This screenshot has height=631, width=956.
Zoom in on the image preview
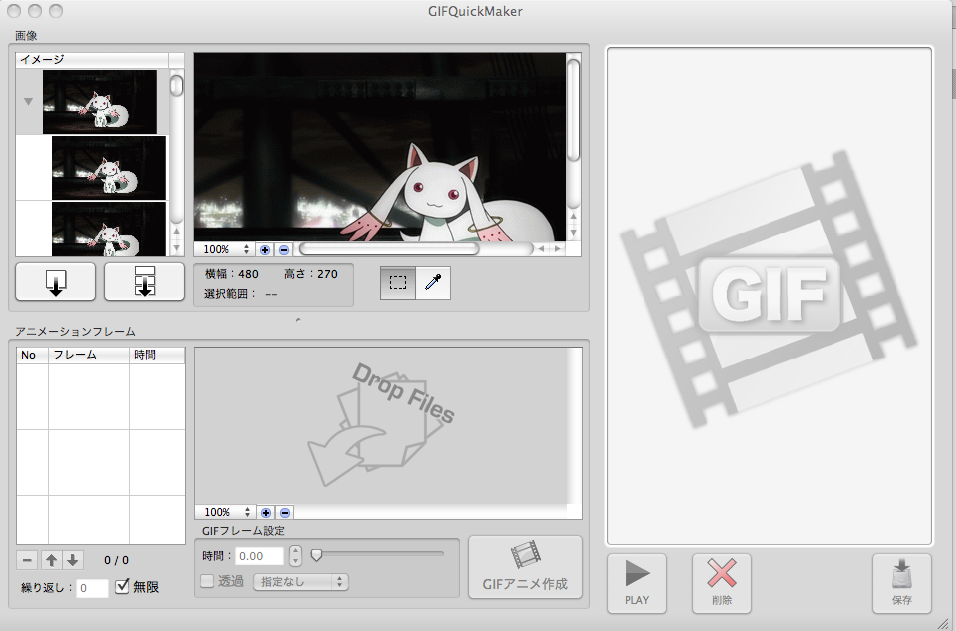click(265, 249)
